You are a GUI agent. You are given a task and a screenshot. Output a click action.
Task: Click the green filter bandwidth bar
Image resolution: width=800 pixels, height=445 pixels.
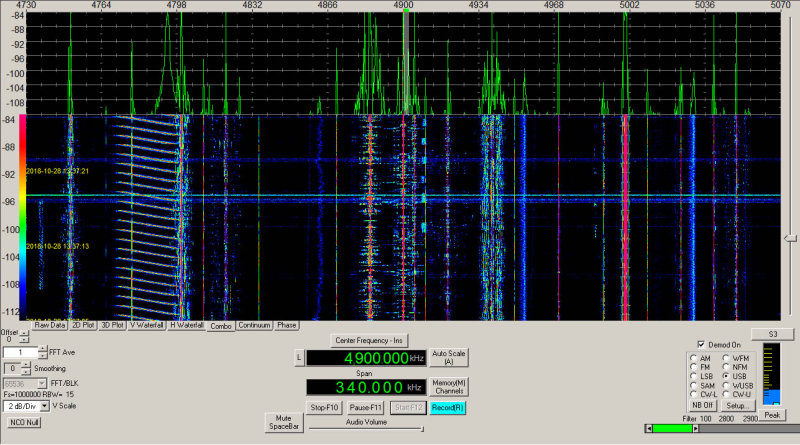[672, 429]
